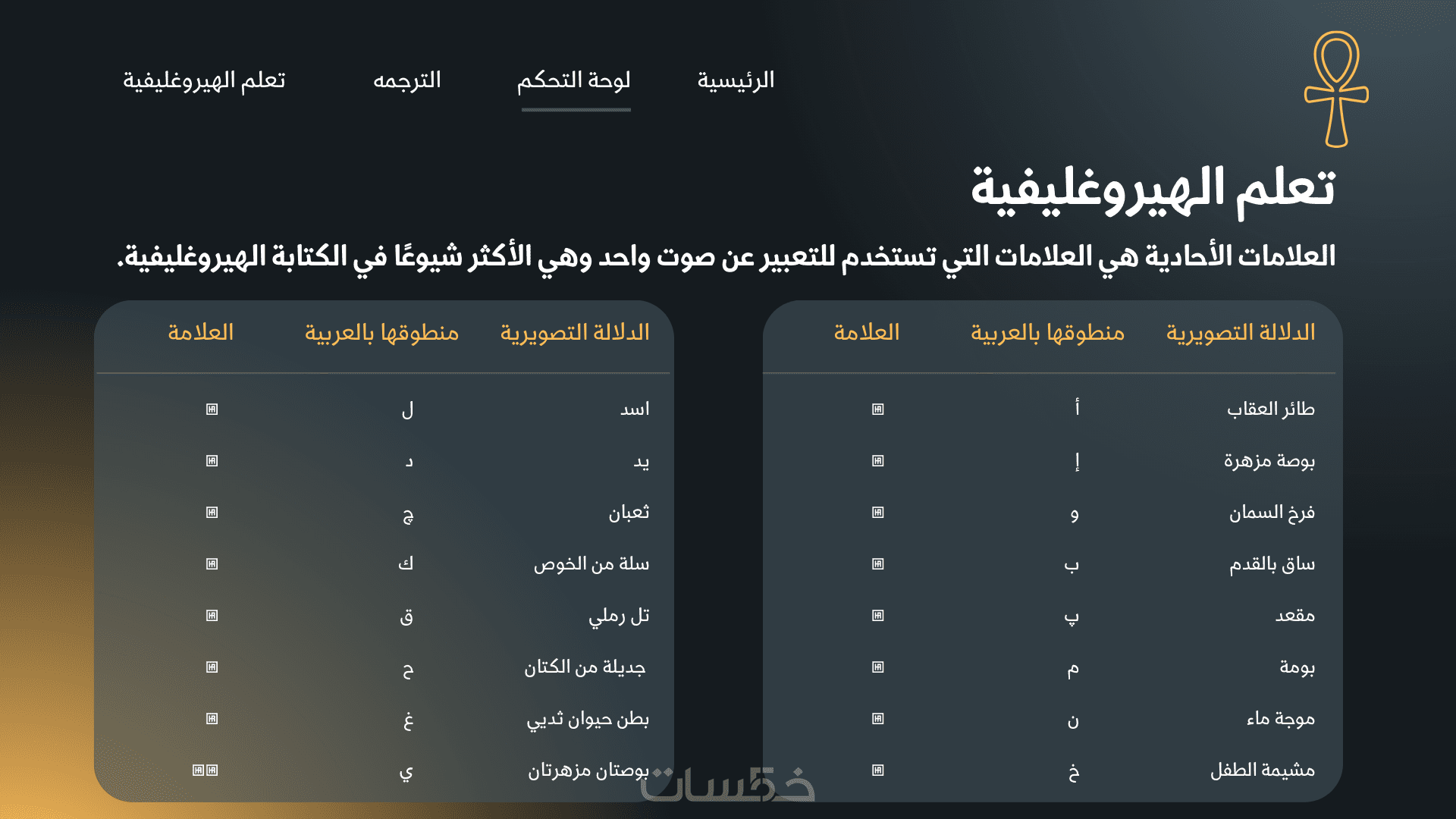
Task: Open the الترجمه translation link
Action: point(407,80)
